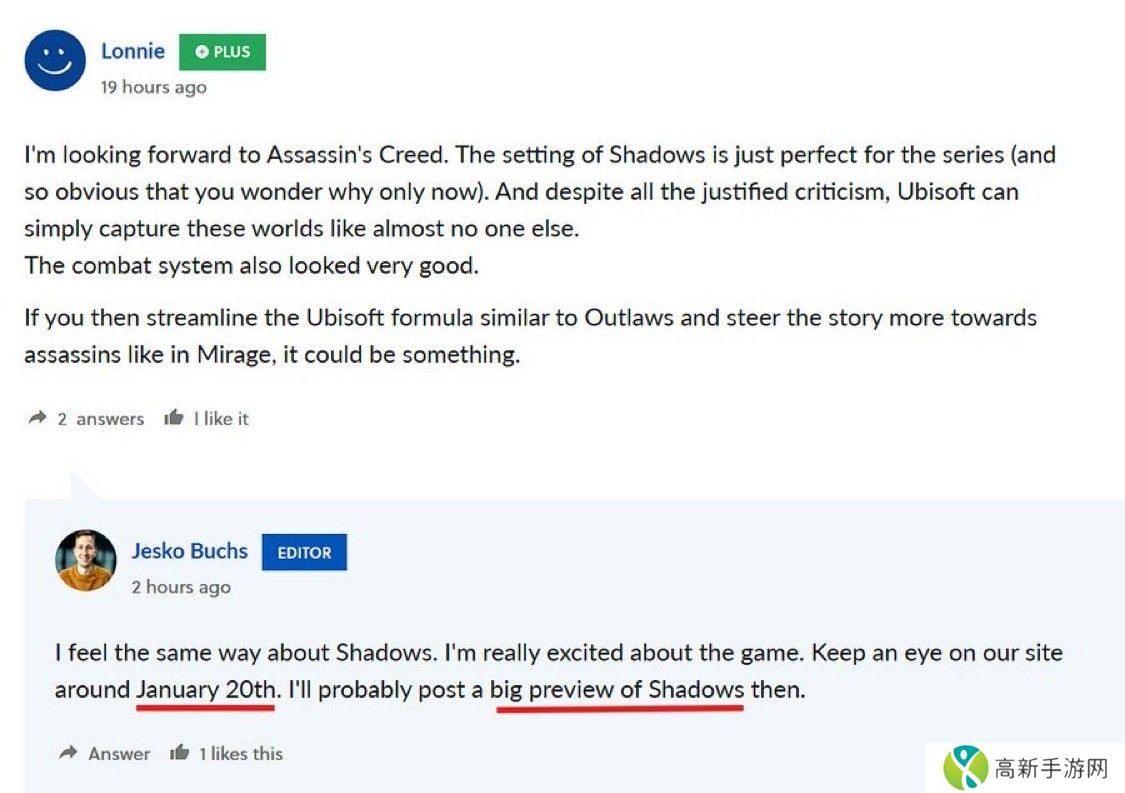Expand the "2 answers" replies

pyautogui.click(x=100, y=419)
